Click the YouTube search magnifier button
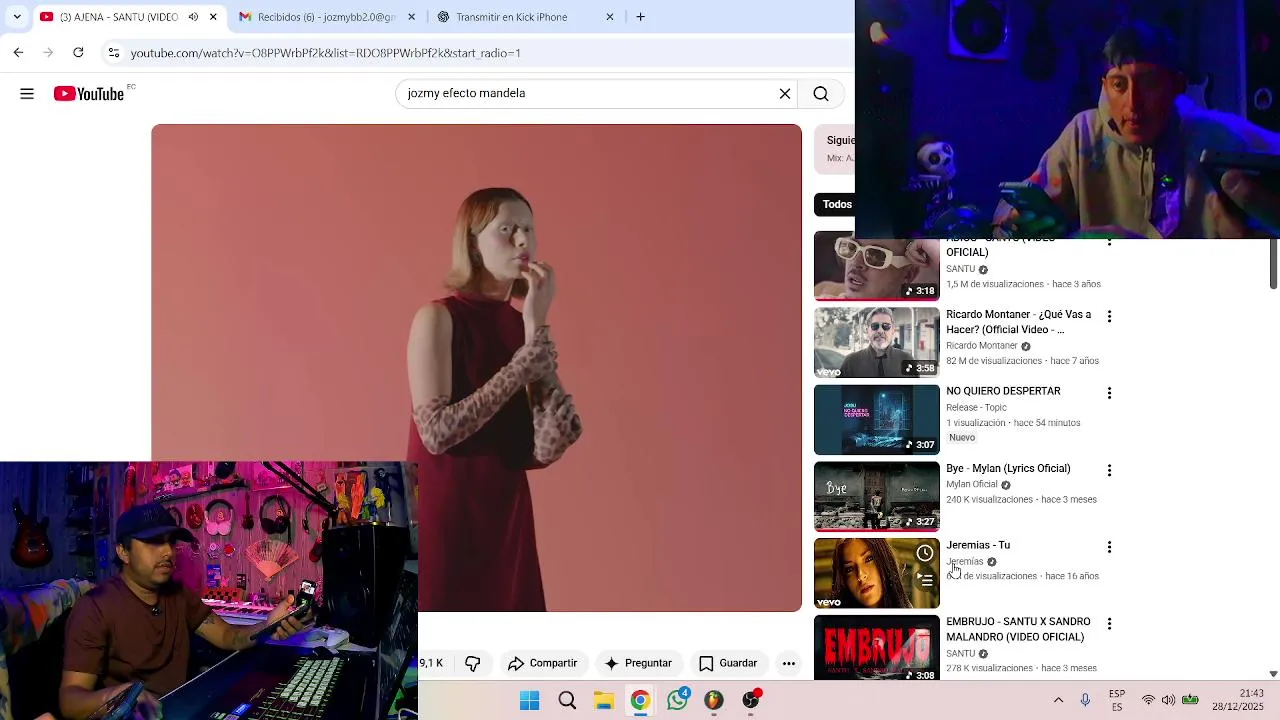Screen dimensions: 1280x720 [x=821, y=93]
